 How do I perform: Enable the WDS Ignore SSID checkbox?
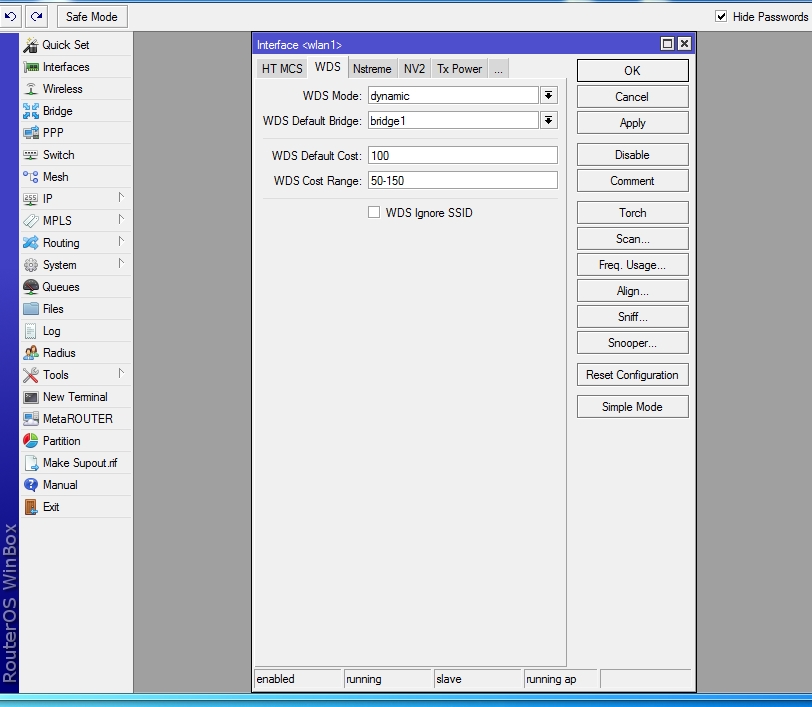(x=374, y=213)
